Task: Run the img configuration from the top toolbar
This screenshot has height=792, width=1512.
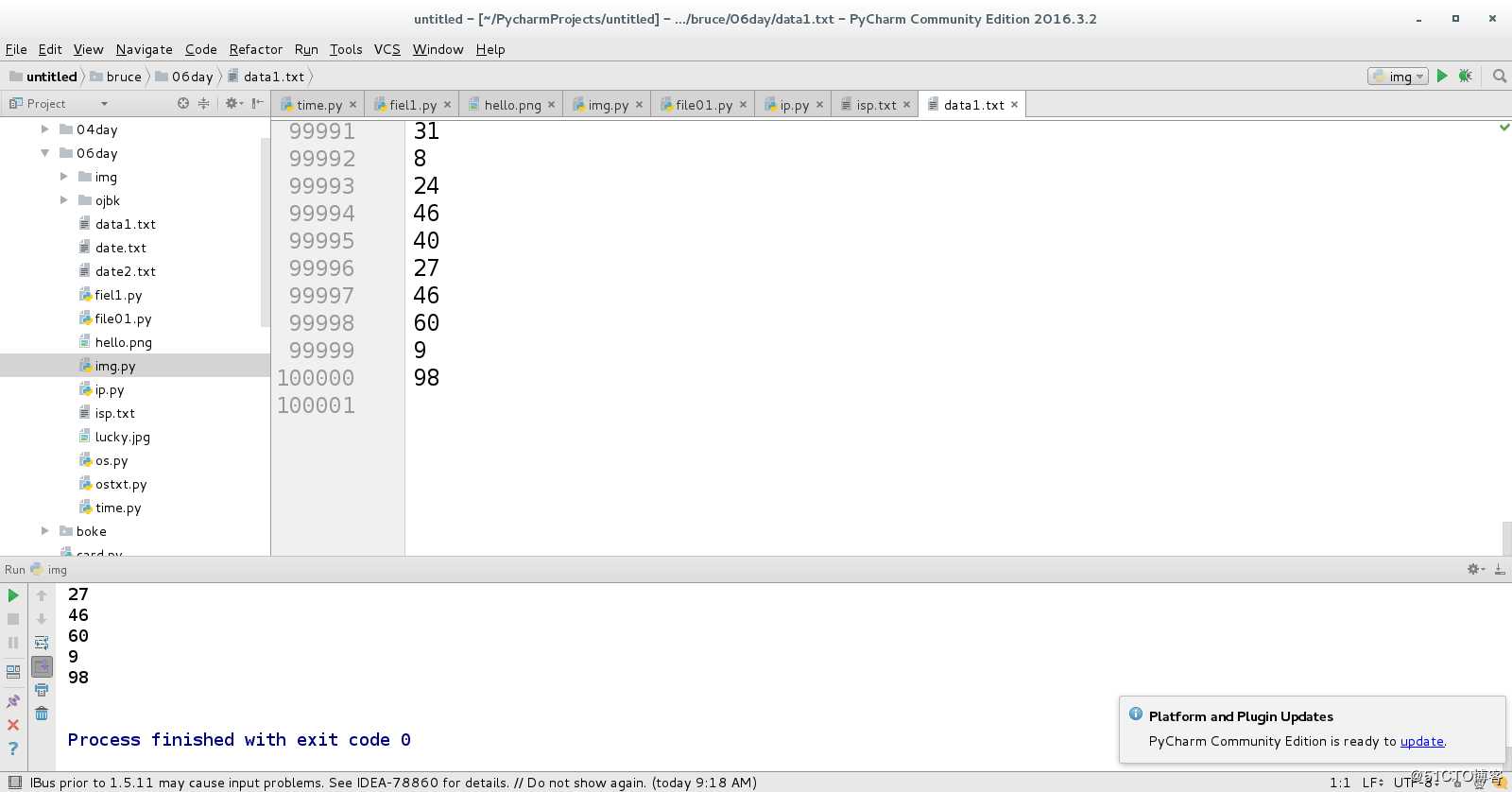Action: coord(1442,76)
